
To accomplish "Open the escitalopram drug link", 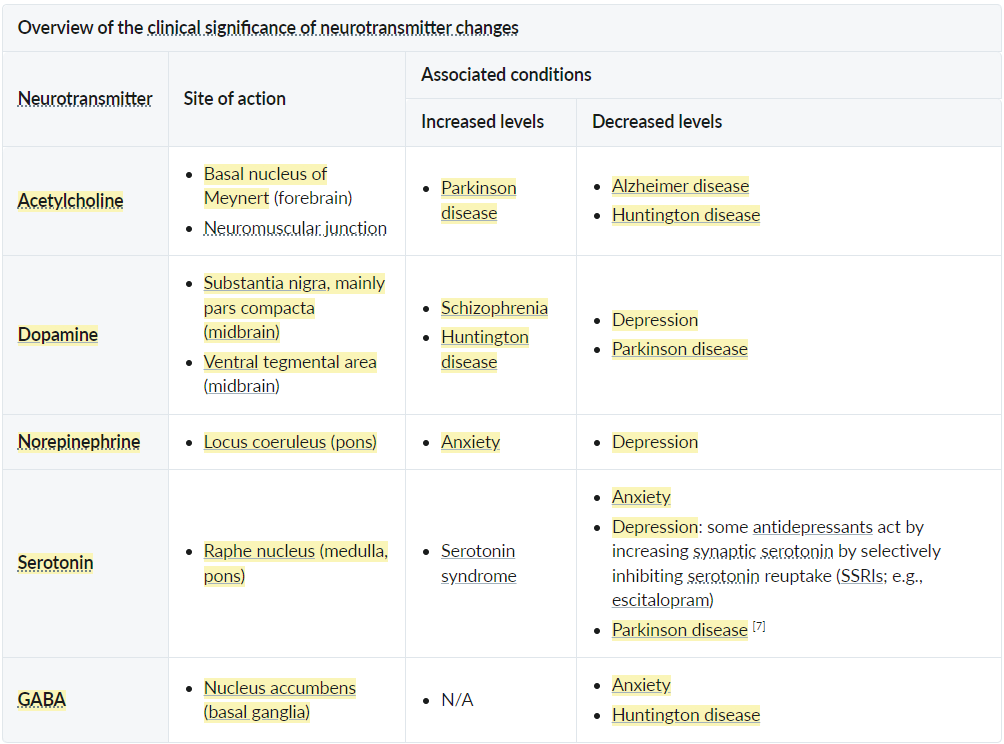I will tap(661, 601).
